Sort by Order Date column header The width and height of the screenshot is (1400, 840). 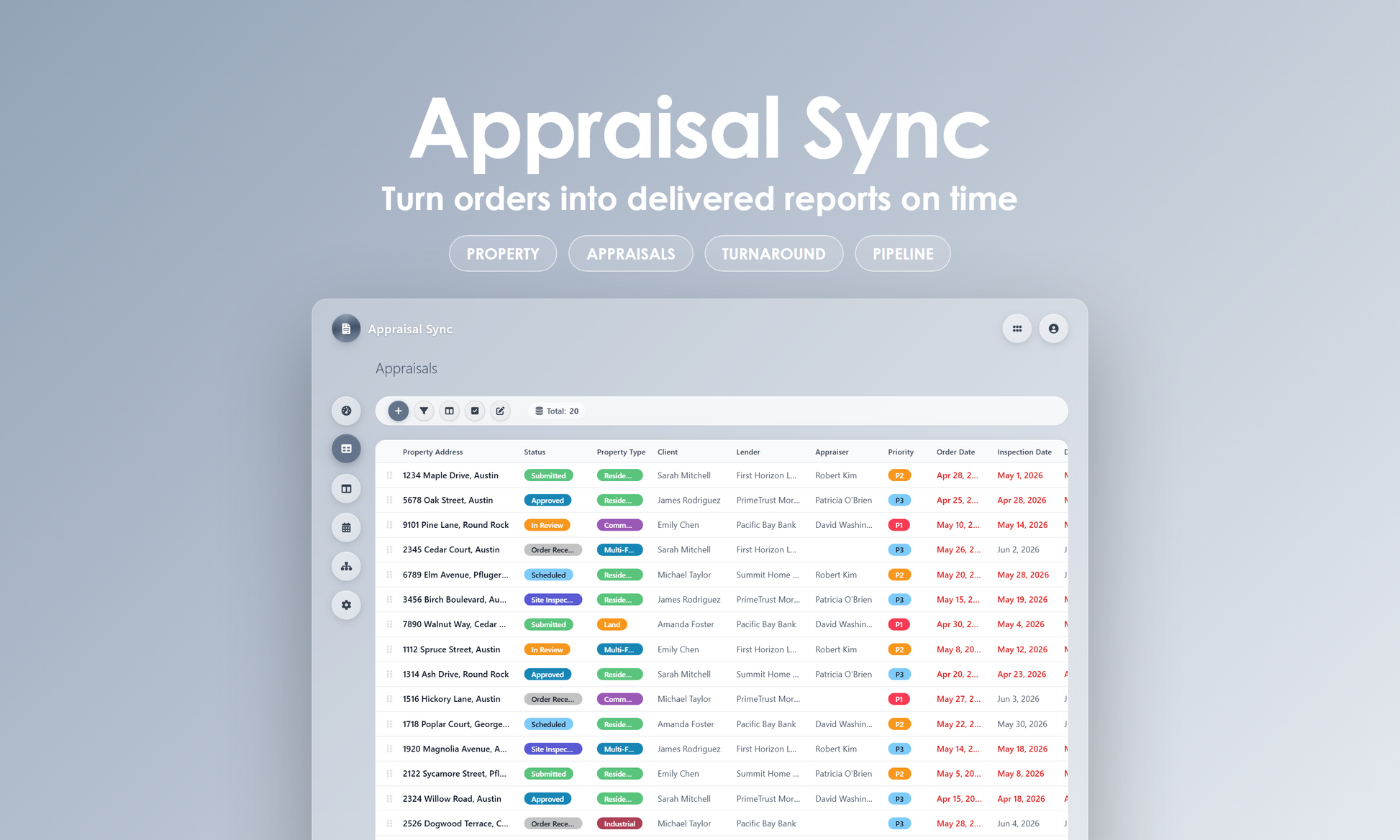tap(955, 452)
